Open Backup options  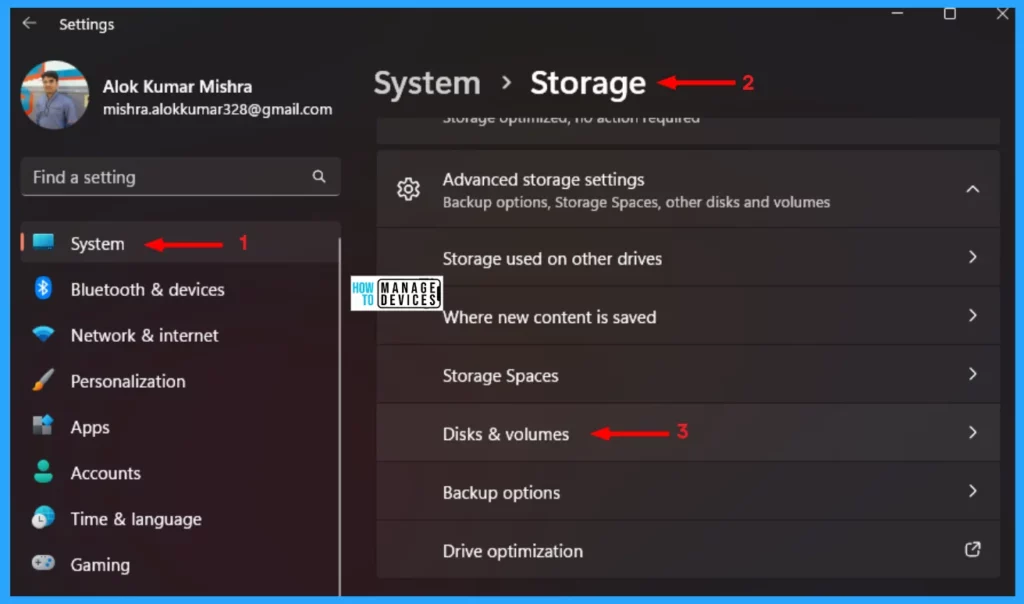click(688, 492)
